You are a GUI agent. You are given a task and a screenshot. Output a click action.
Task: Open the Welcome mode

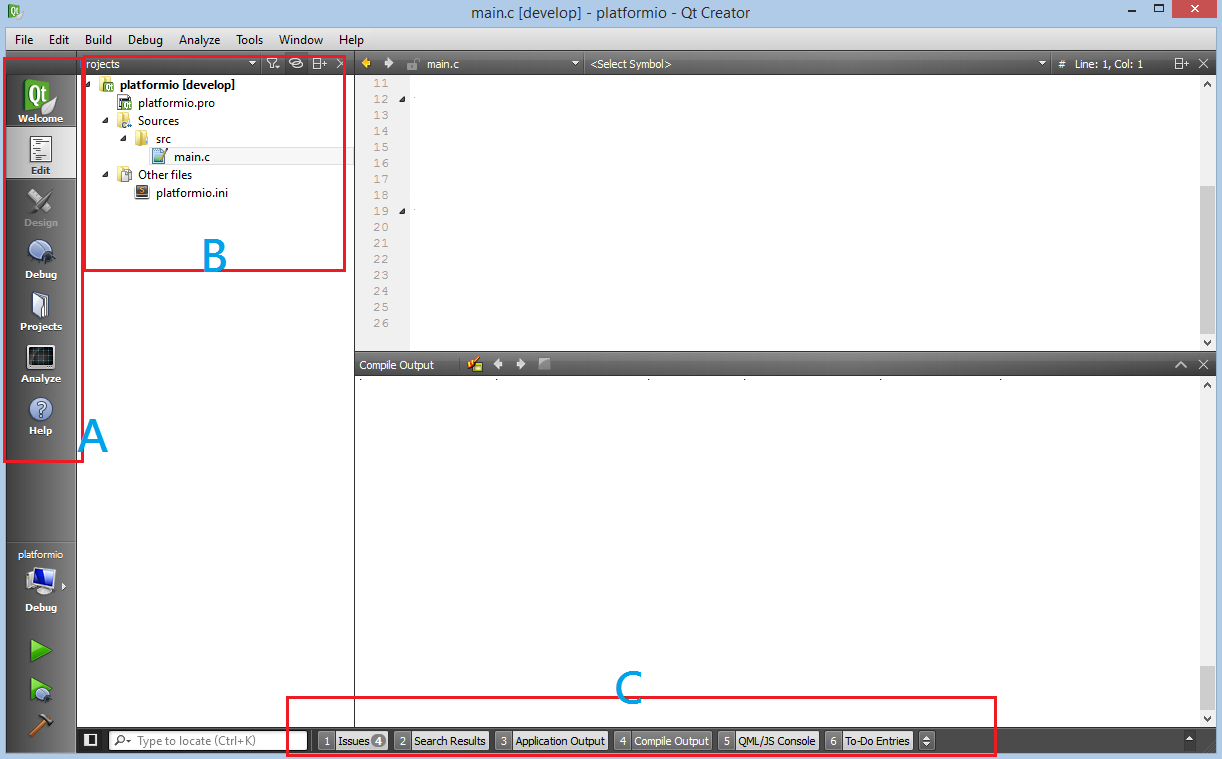coord(40,101)
